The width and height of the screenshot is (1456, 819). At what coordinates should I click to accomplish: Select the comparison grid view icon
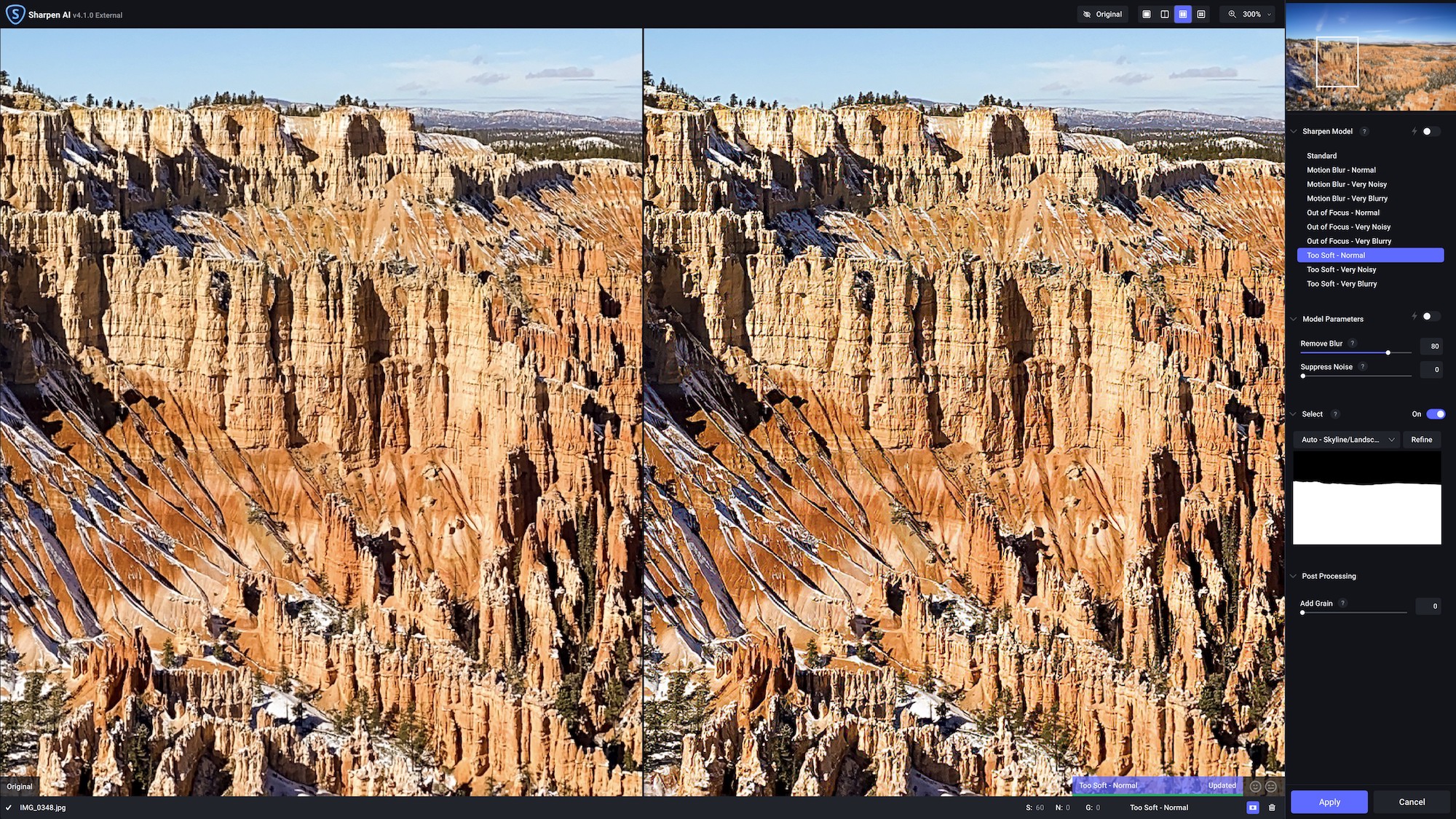click(x=1201, y=15)
